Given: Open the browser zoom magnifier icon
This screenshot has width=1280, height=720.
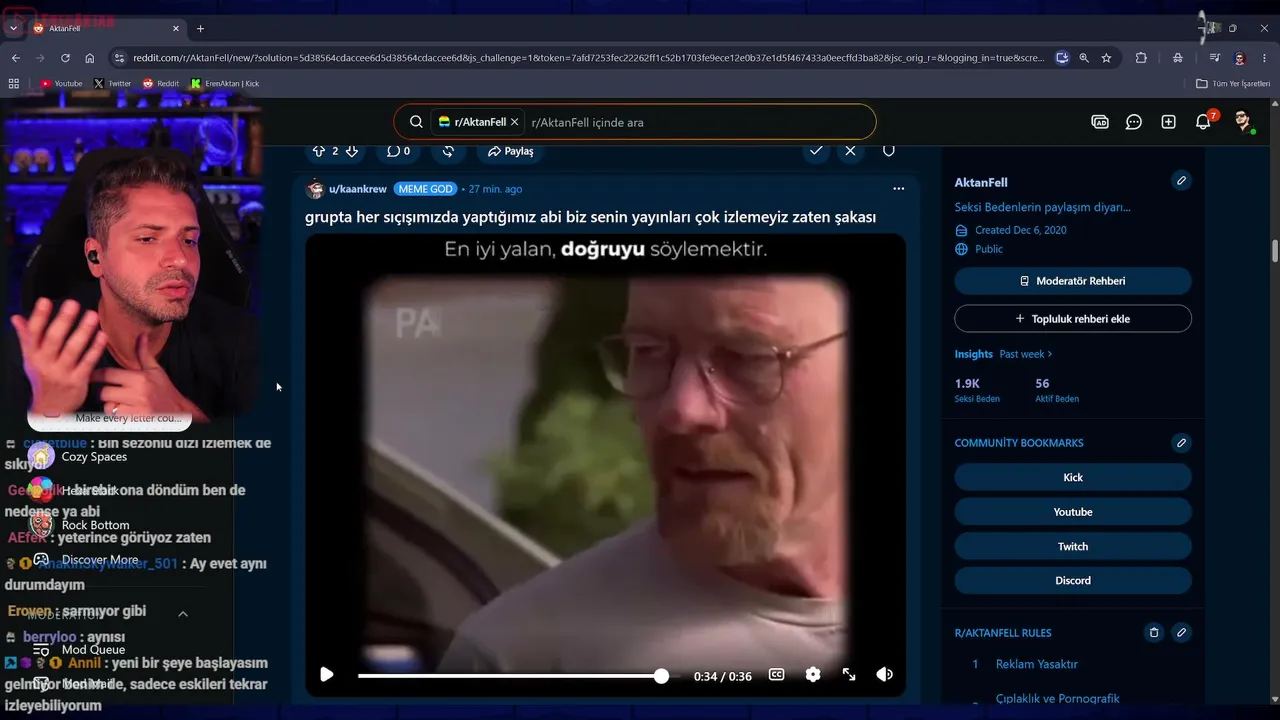Looking at the screenshot, I should click(1084, 58).
